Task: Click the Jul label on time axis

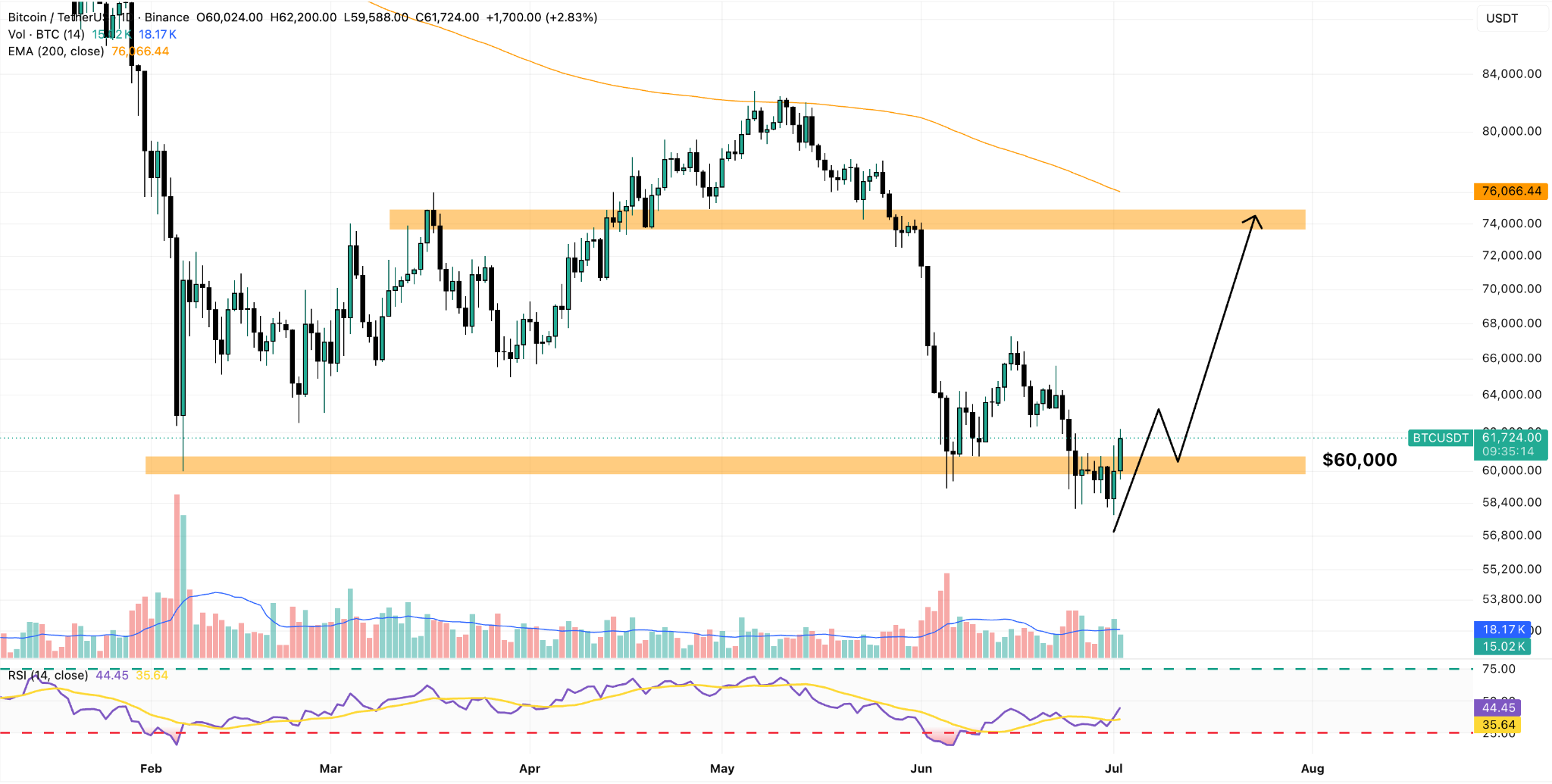Action: [1114, 768]
